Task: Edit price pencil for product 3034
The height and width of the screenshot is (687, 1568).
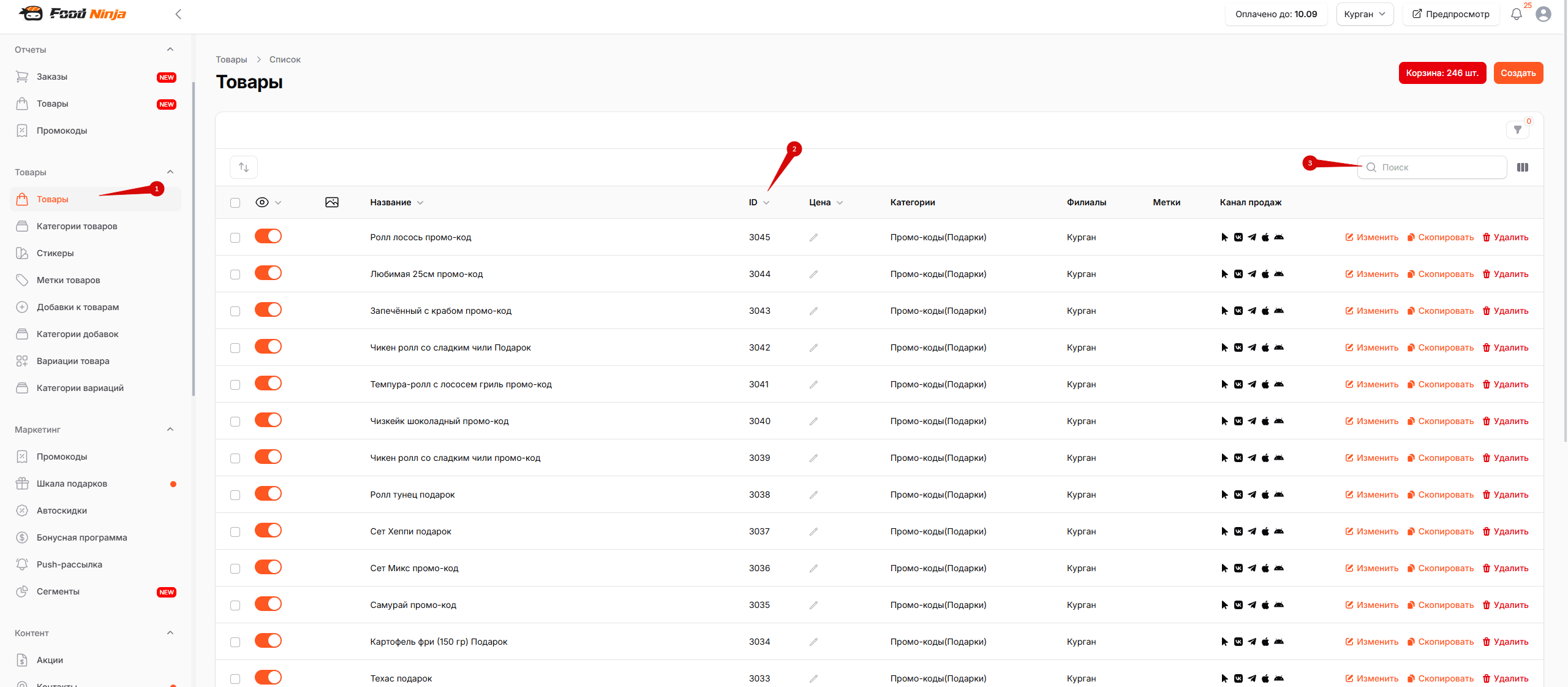Action: pyautogui.click(x=813, y=642)
